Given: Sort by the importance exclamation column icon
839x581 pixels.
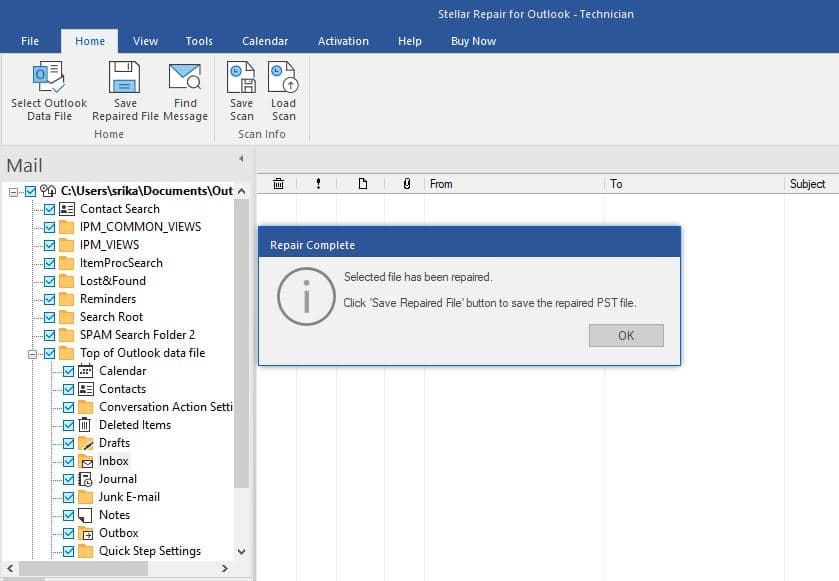Looking at the screenshot, I should [318, 184].
